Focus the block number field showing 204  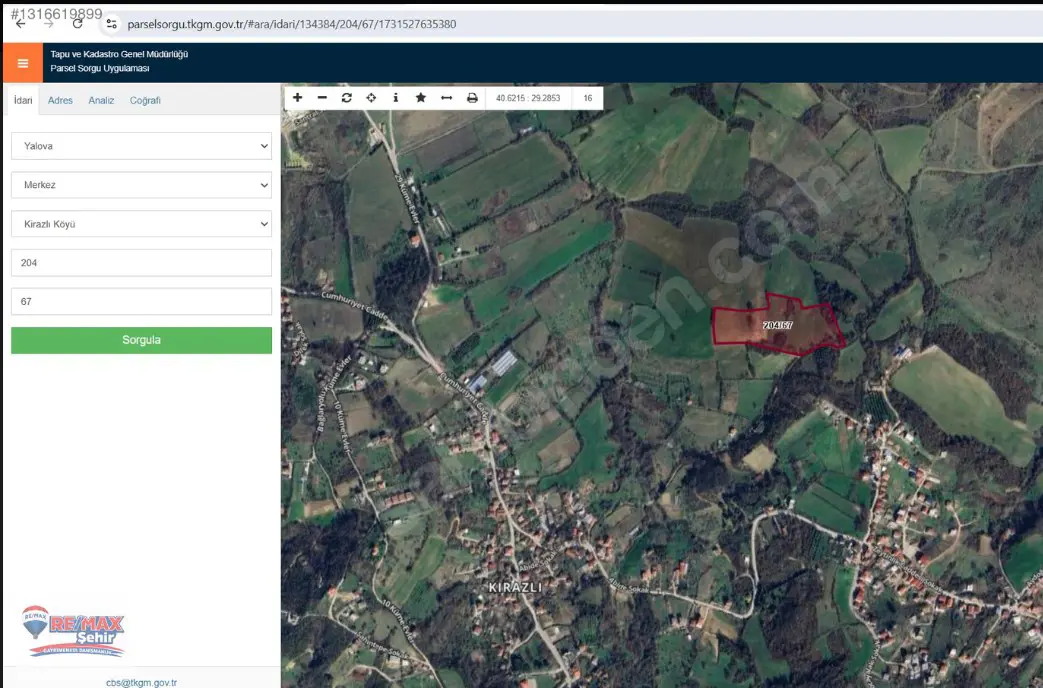(141, 263)
